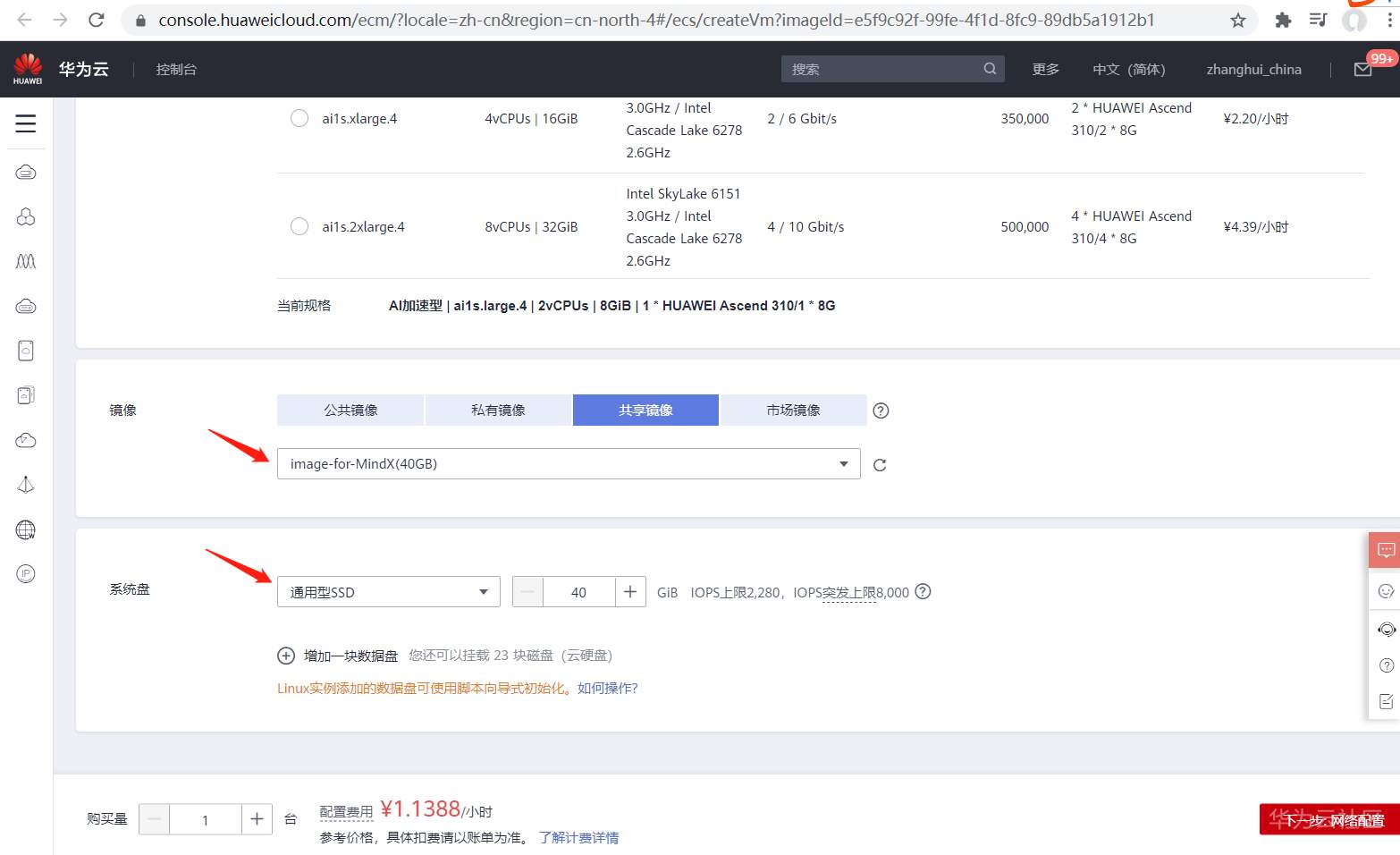The width and height of the screenshot is (1400, 855).
Task: Refresh the shared image list
Action: pos(880,465)
